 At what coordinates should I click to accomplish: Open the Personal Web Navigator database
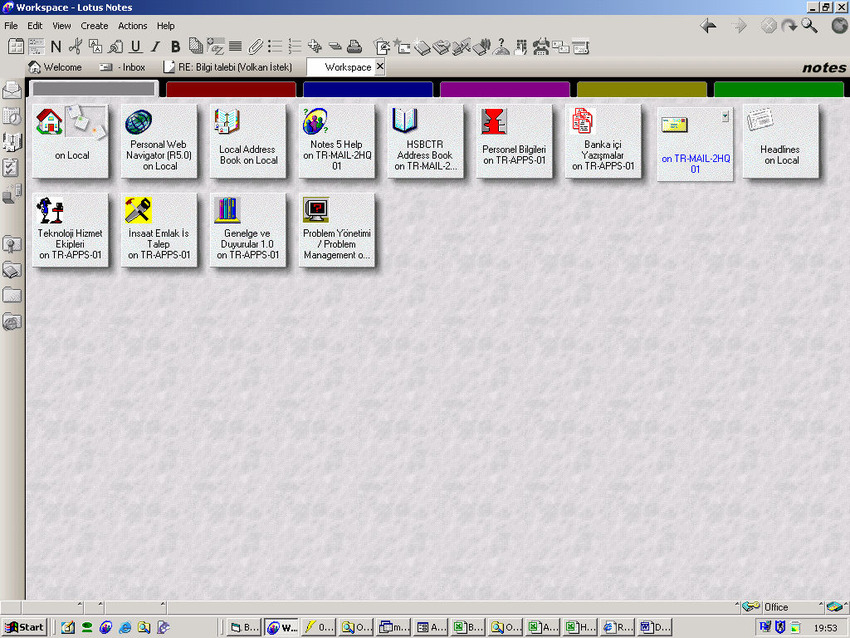point(159,141)
